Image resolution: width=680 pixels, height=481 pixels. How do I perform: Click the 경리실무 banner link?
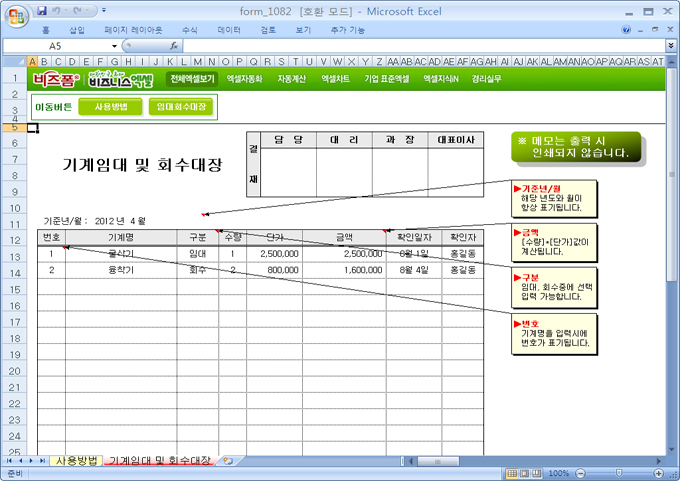pos(487,79)
